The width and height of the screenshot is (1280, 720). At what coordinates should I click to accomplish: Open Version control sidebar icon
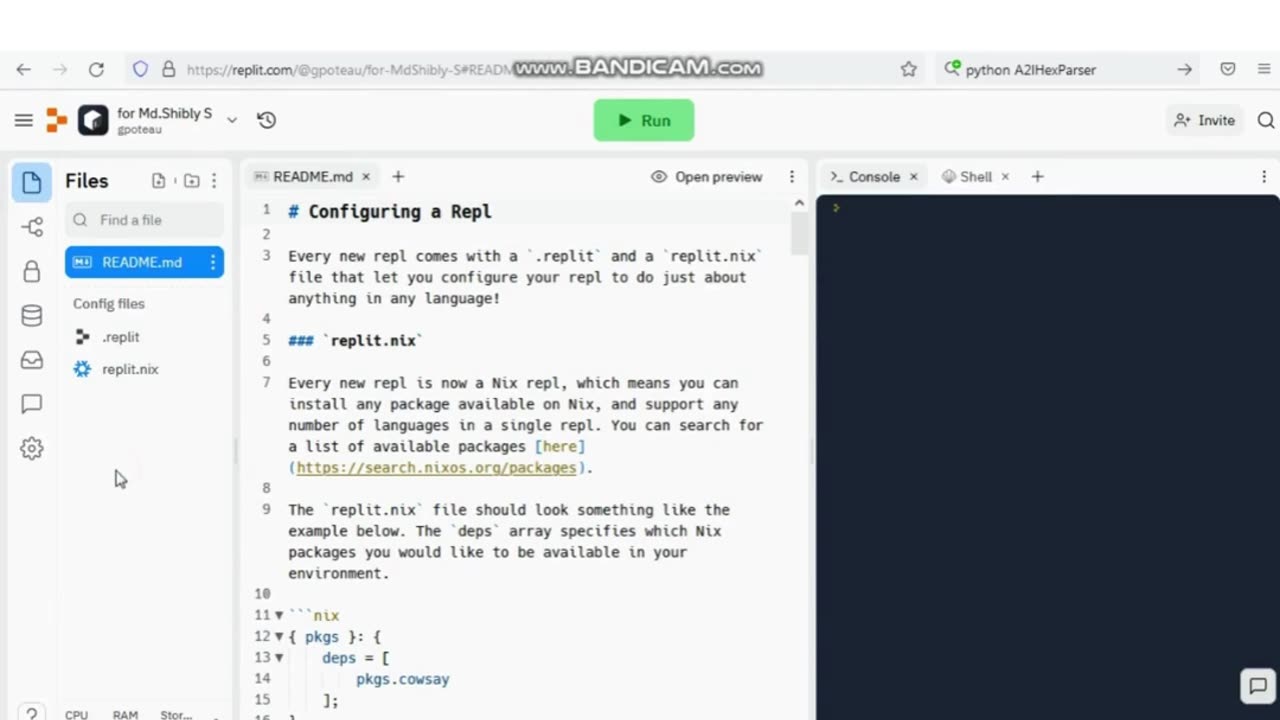(x=32, y=227)
